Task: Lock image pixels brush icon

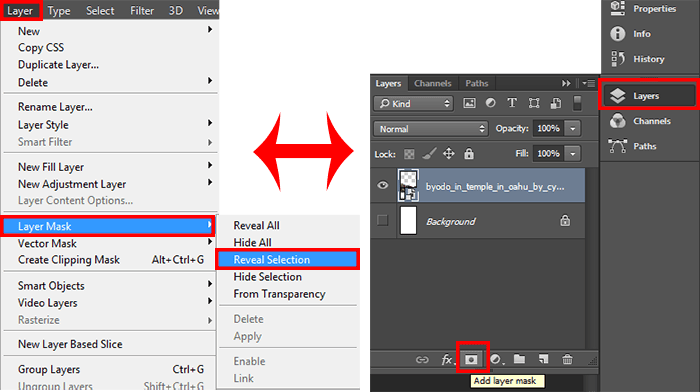Action: 429,154
